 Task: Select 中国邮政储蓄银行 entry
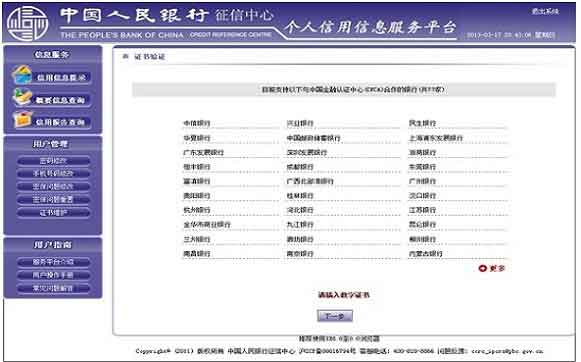click(313, 138)
